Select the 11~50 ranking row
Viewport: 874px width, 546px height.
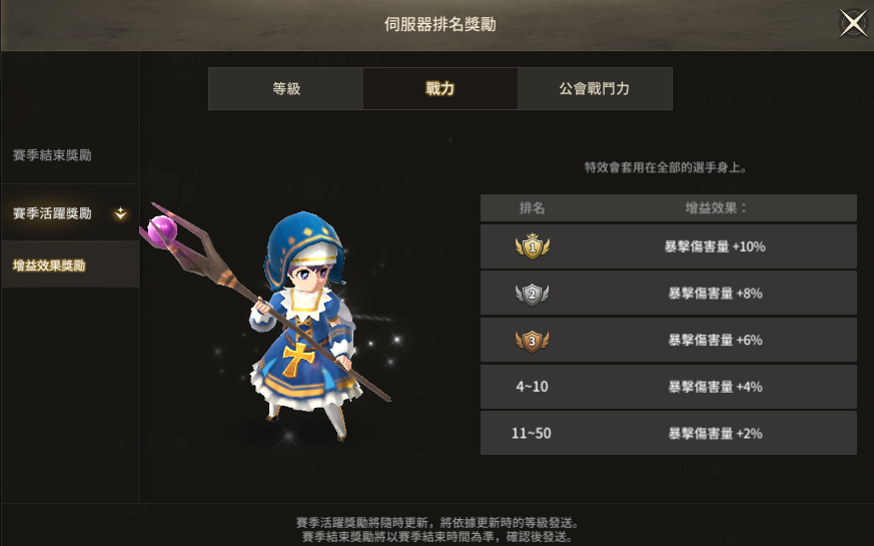click(668, 433)
